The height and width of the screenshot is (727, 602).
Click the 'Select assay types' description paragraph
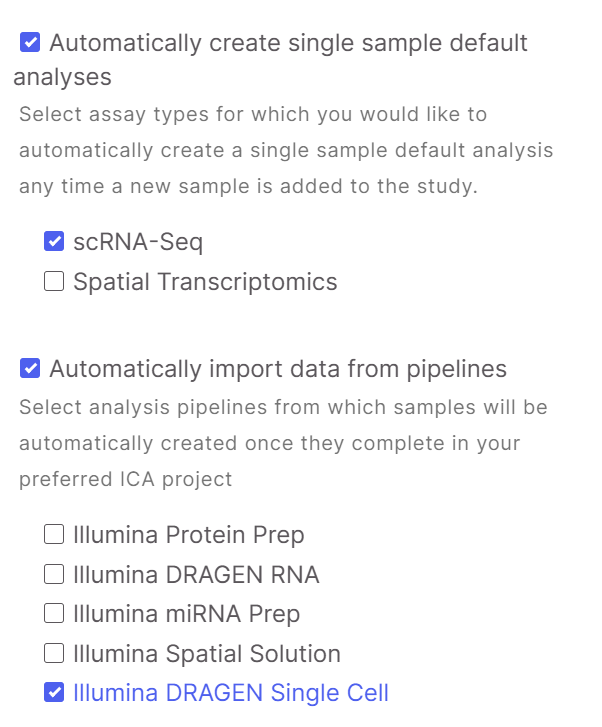(285, 150)
